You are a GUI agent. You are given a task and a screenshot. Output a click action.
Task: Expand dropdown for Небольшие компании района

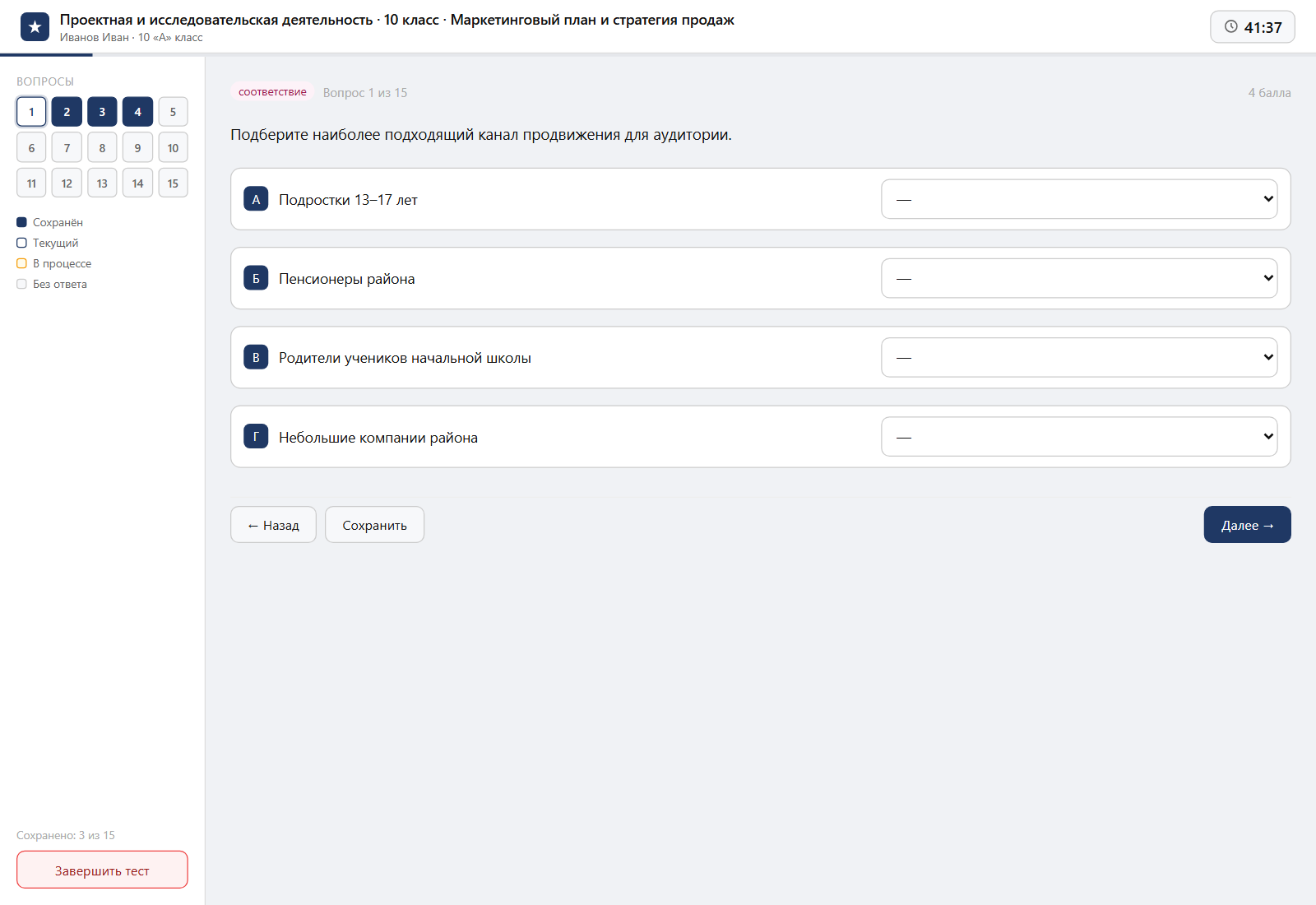pos(1079,437)
